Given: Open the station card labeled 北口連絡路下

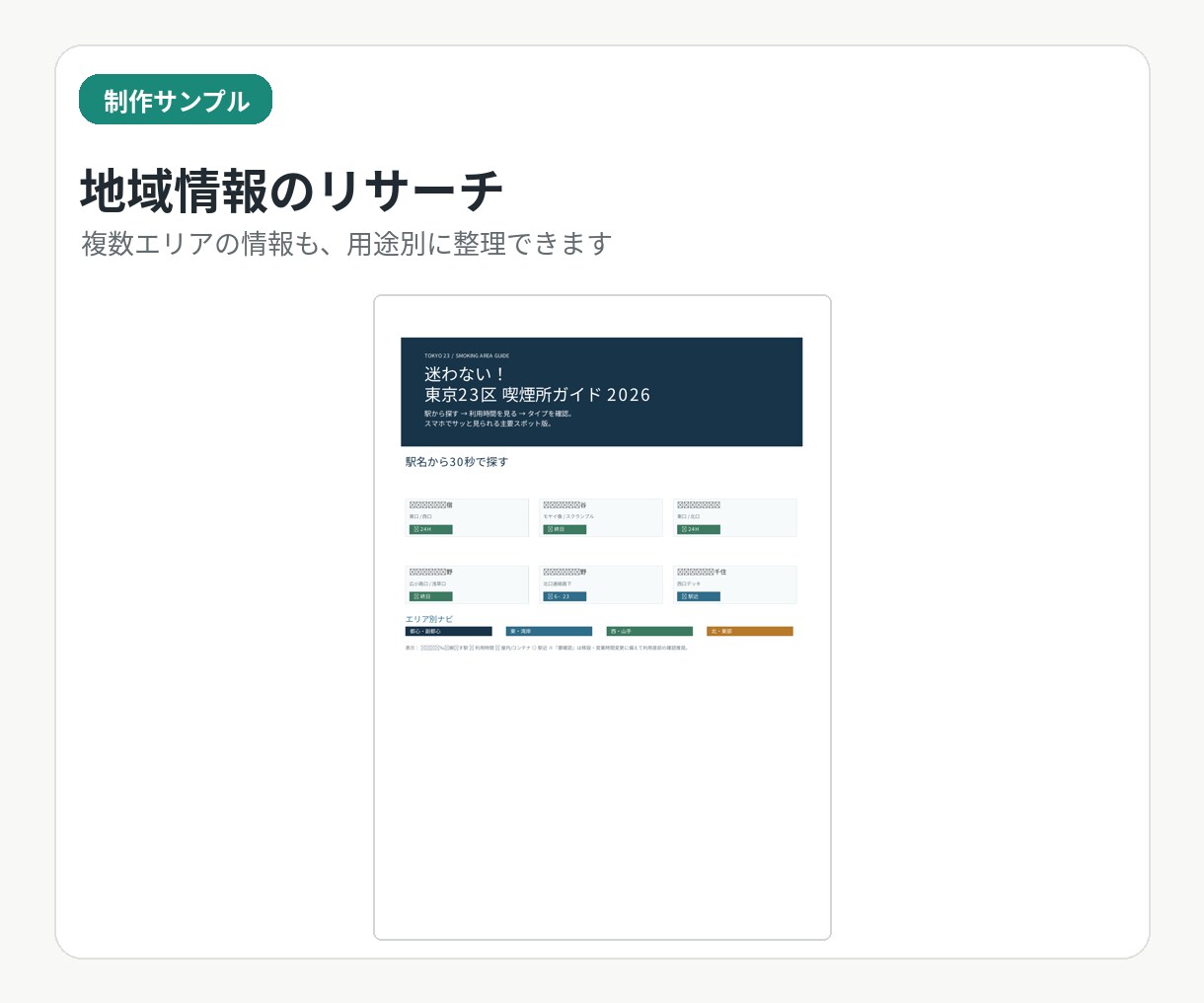Looking at the screenshot, I should click(601, 584).
